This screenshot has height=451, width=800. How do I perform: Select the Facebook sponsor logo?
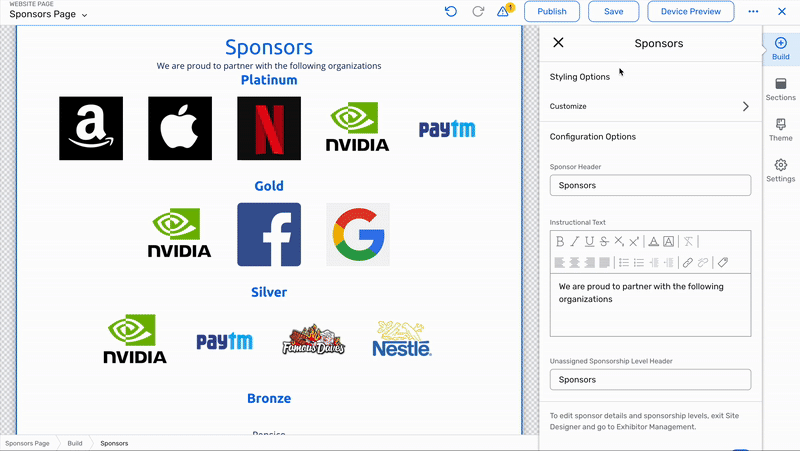coord(269,234)
